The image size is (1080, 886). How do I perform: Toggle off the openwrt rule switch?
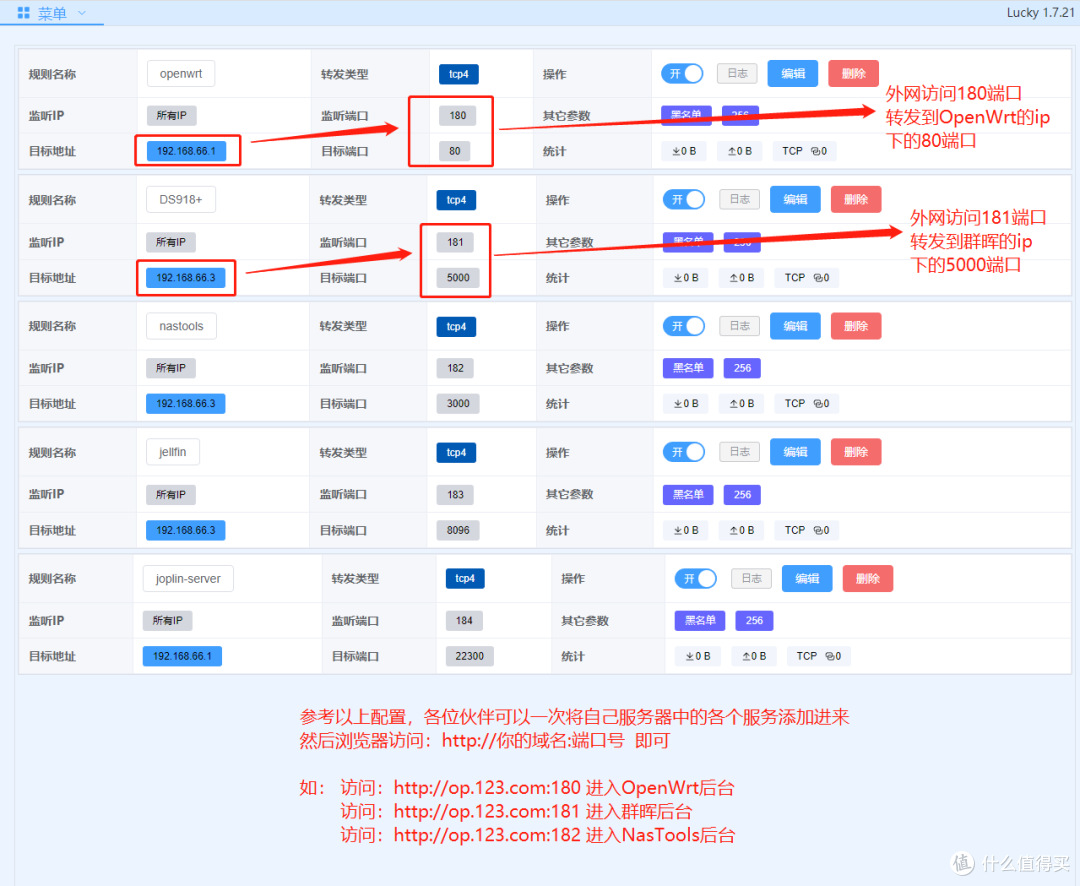[682, 73]
